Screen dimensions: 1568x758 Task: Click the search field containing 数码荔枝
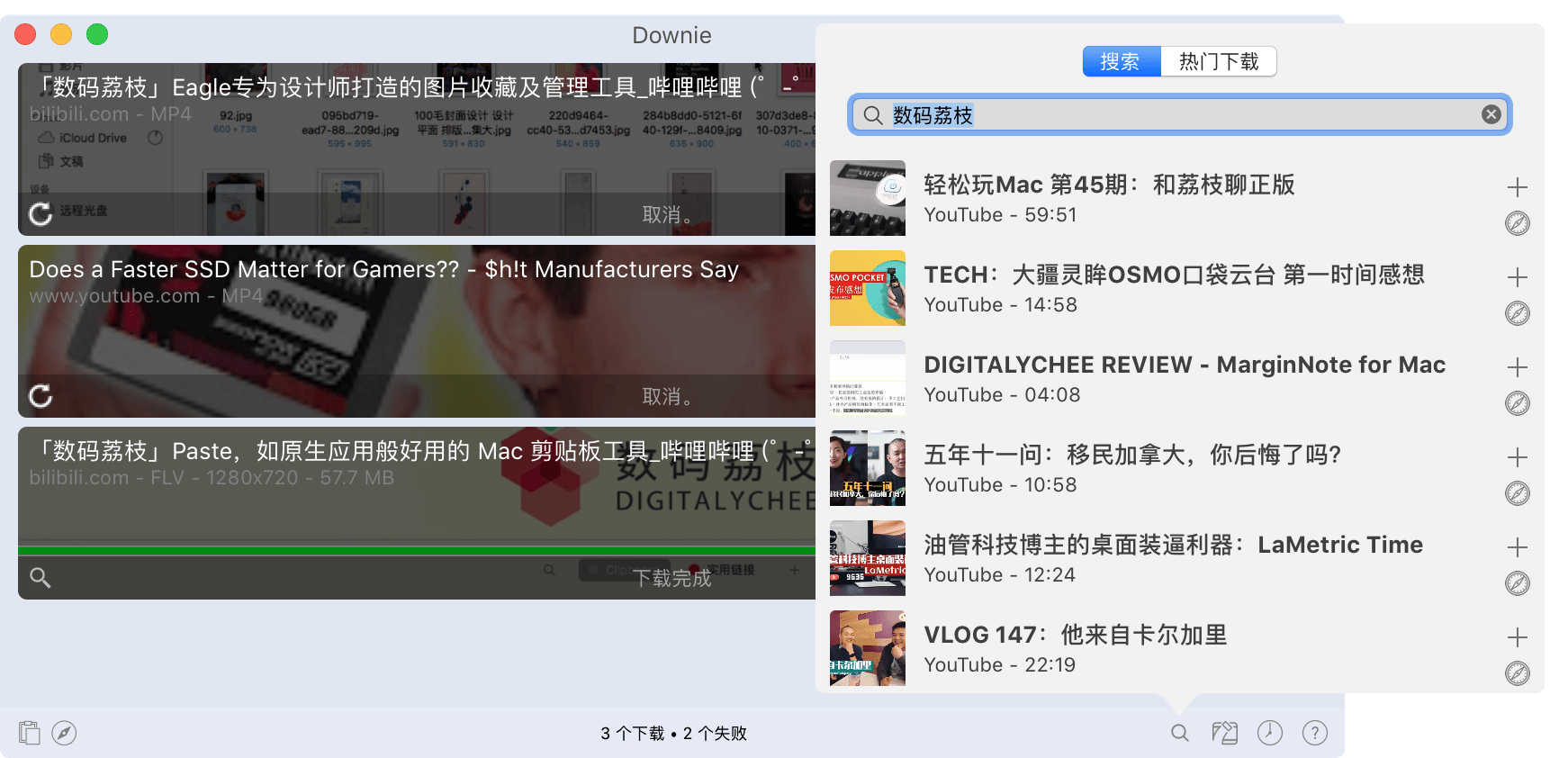click(1170, 115)
